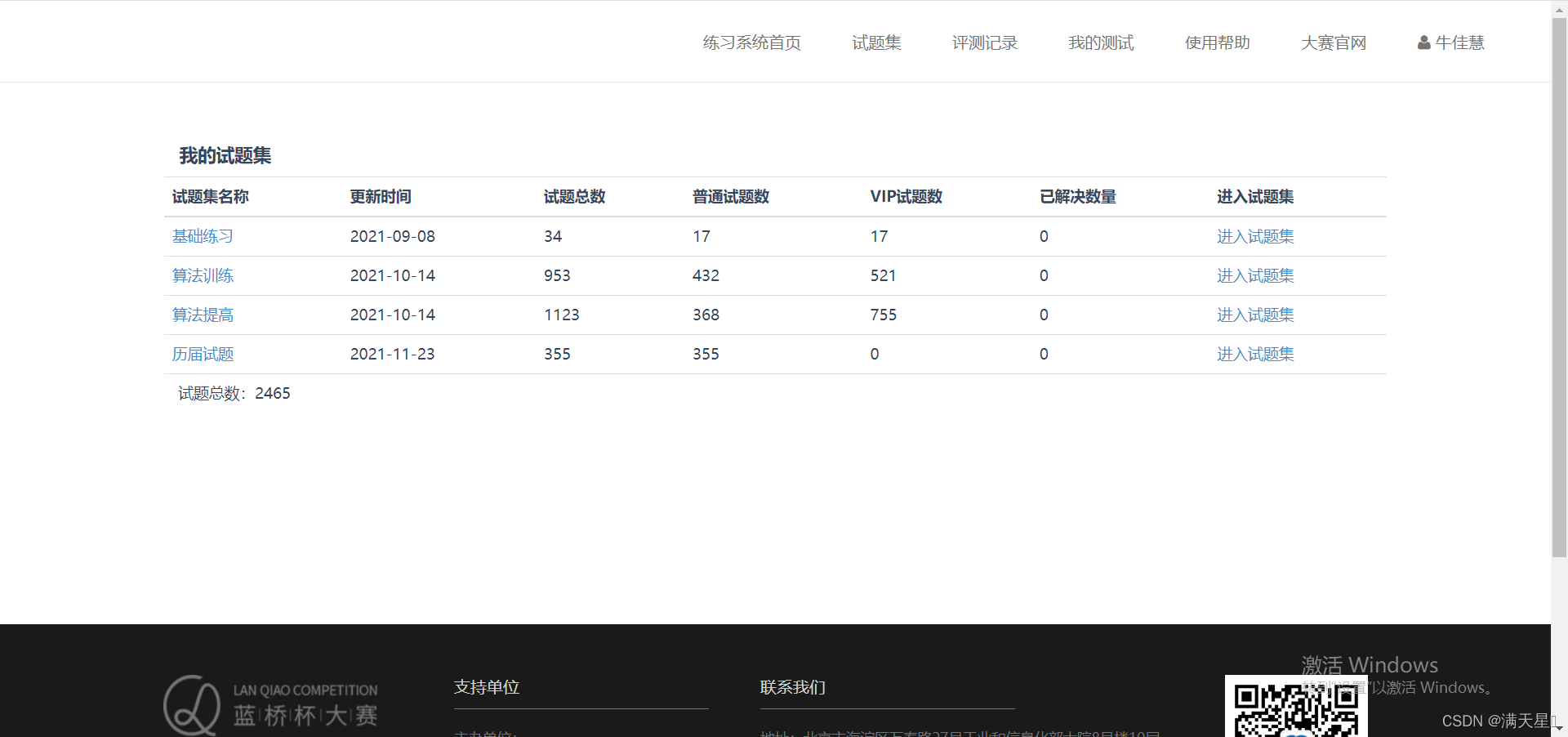Open 我的测试 in the top navigation
1568x737 pixels.
tap(1101, 42)
